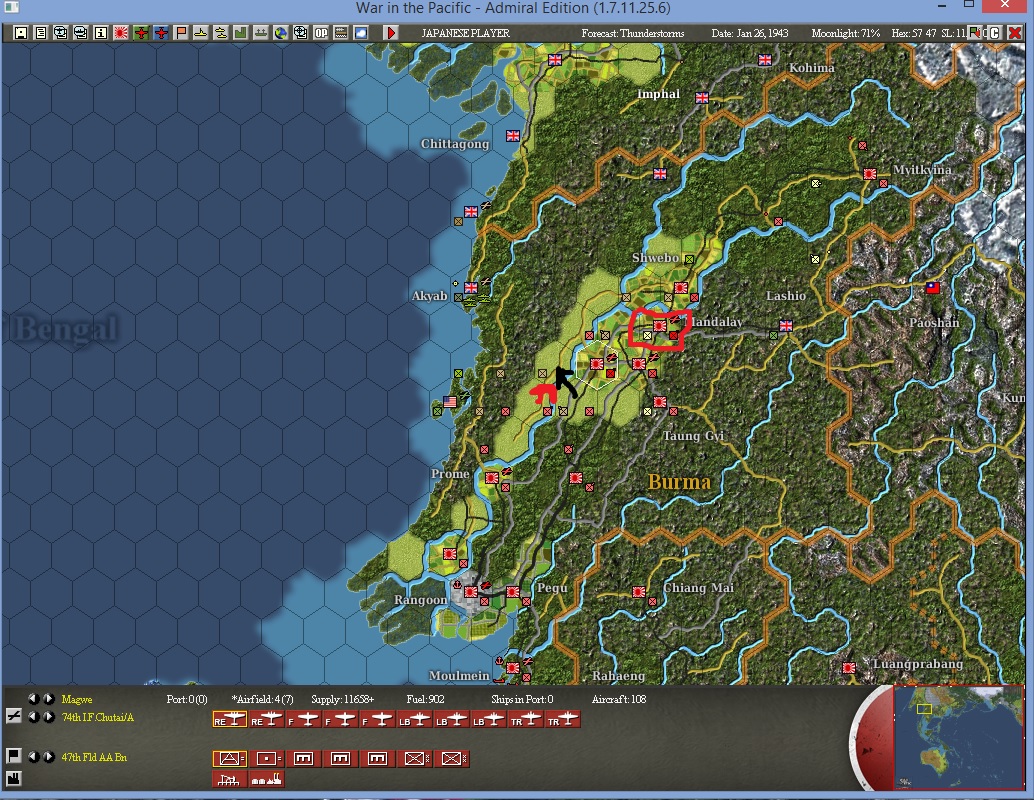Next ground unit arrow beside 47th Fld AA Bn

(48, 756)
